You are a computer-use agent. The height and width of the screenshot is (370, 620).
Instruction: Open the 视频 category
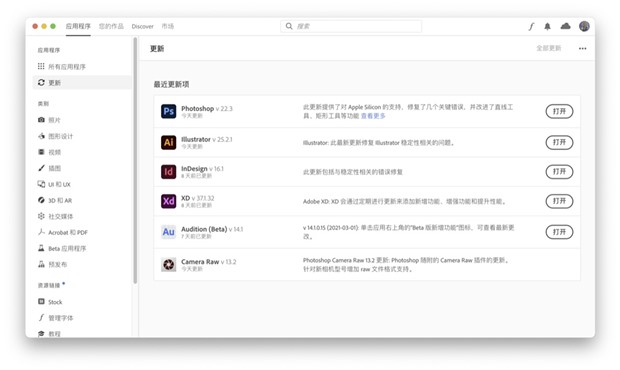(49, 152)
